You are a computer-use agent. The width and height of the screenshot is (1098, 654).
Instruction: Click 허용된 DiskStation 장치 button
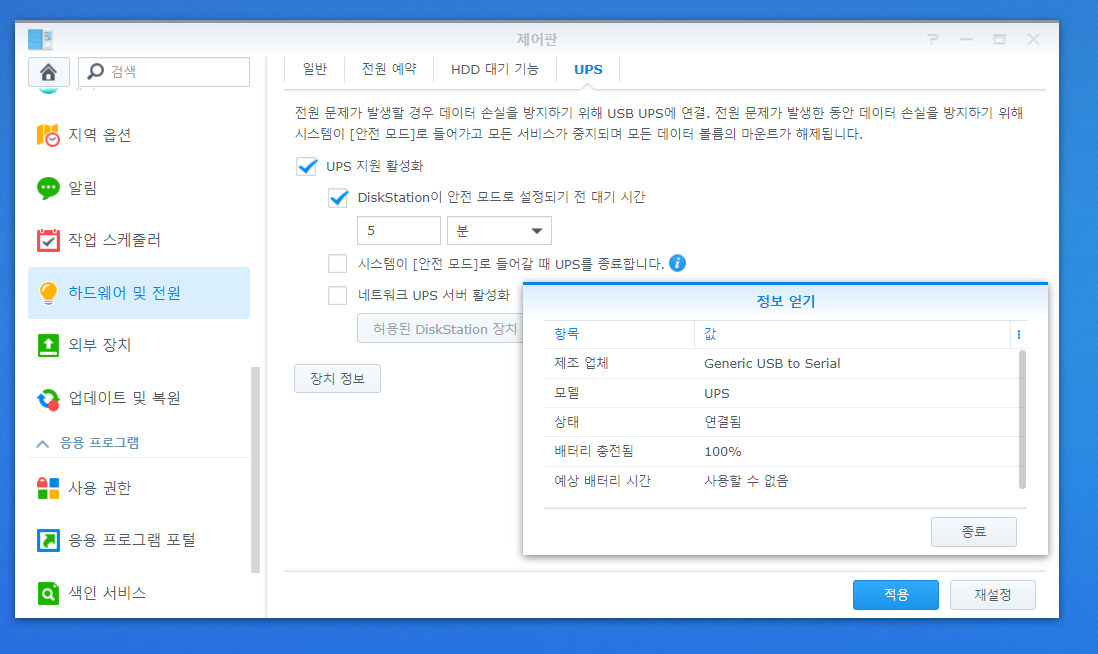[441, 329]
